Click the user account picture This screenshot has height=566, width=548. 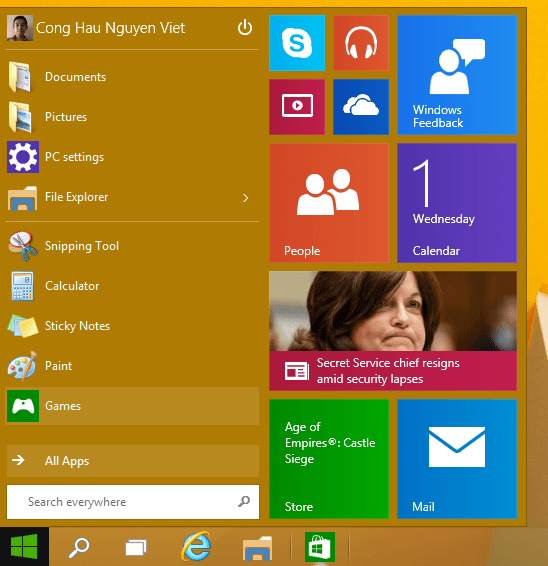tap(20, 28)
